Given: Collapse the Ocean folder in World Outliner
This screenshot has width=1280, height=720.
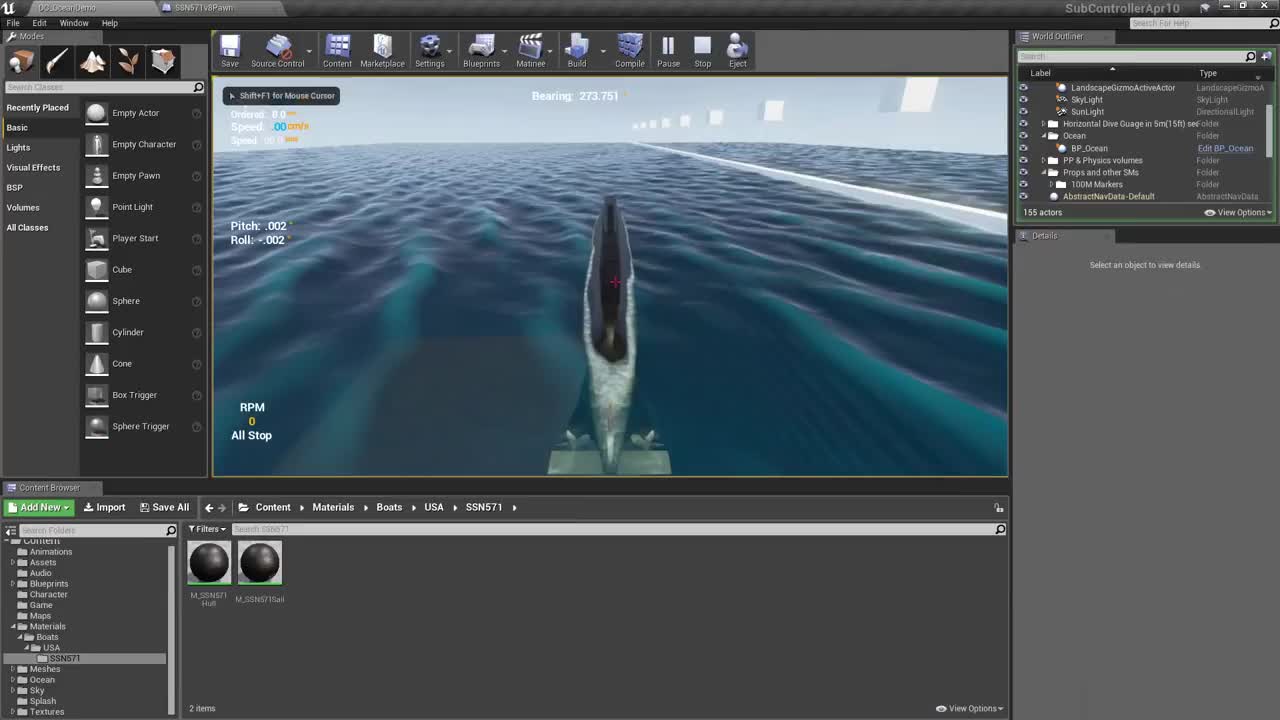Looking at the screenshot, I should [1043, 135].
